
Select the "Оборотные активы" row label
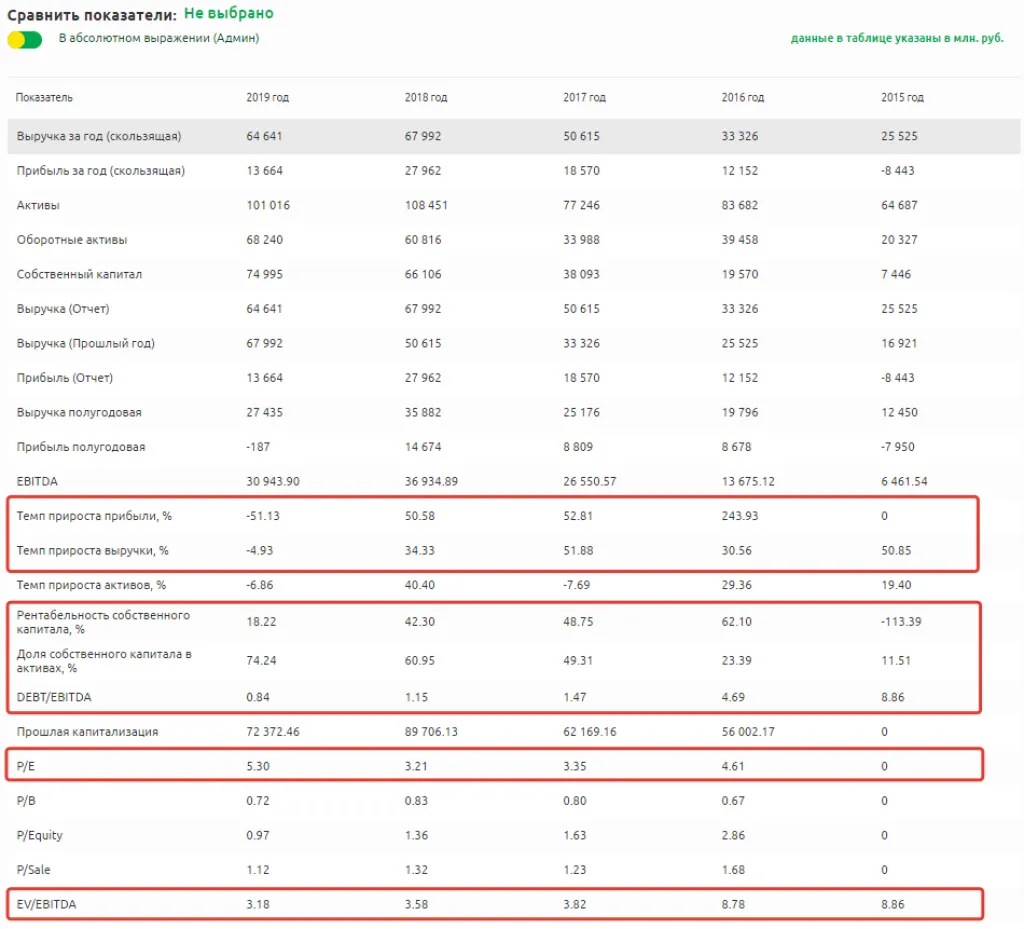[x=72, y=240]
